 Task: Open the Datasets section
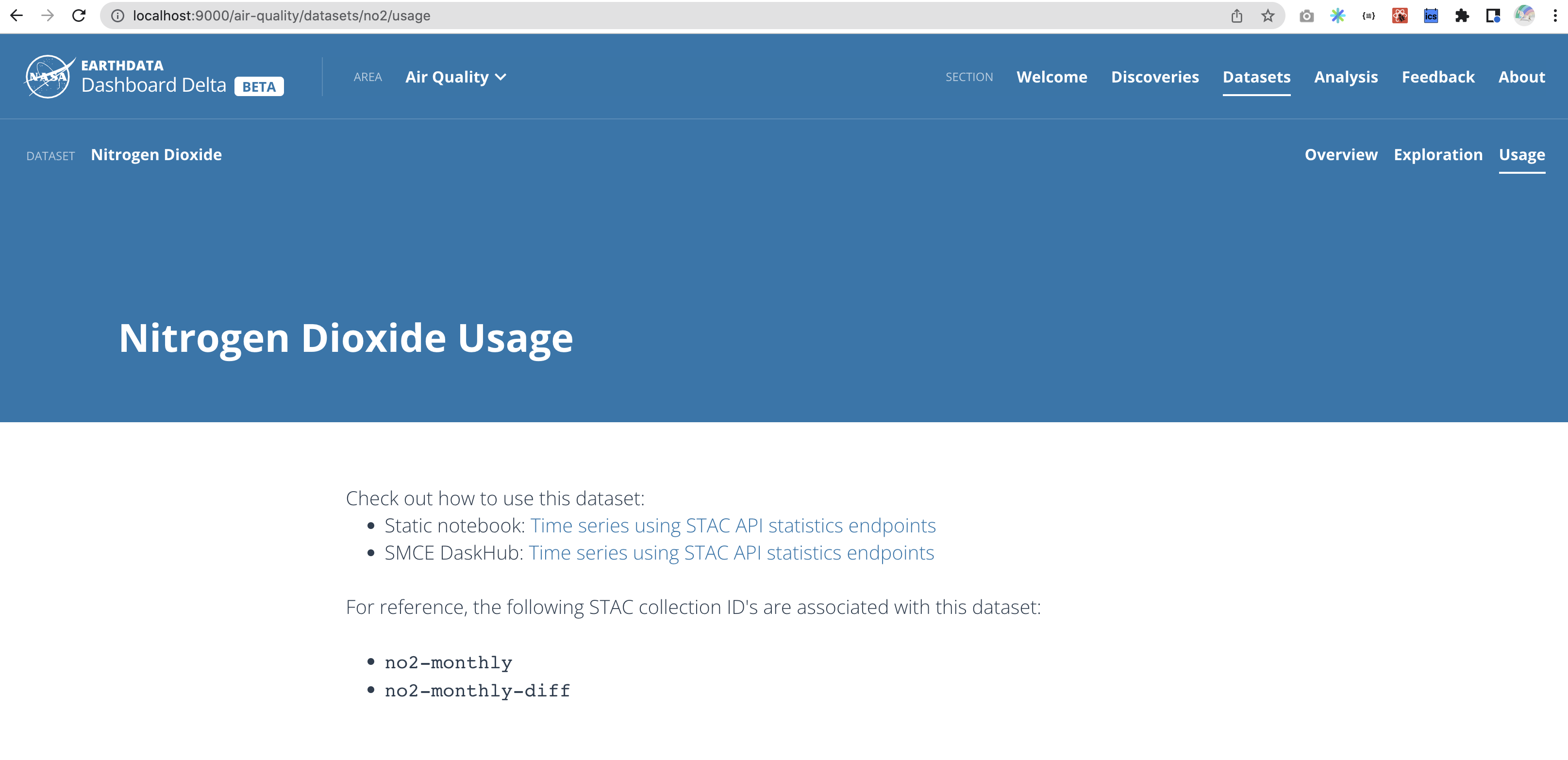[1256, 77]
